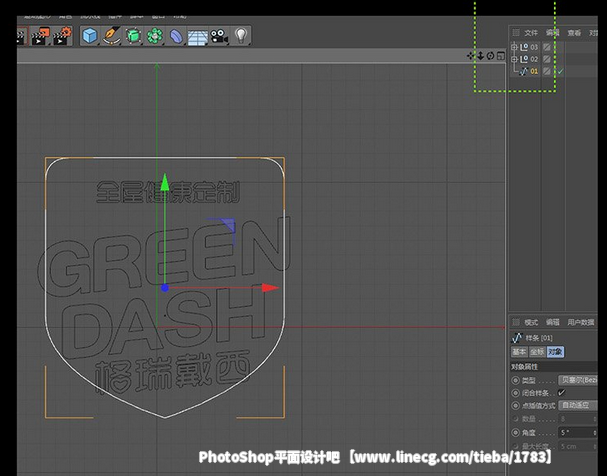607x476 pixels.
Task: Click the 角度 value field showing 5°
Action: coord(576,433)
